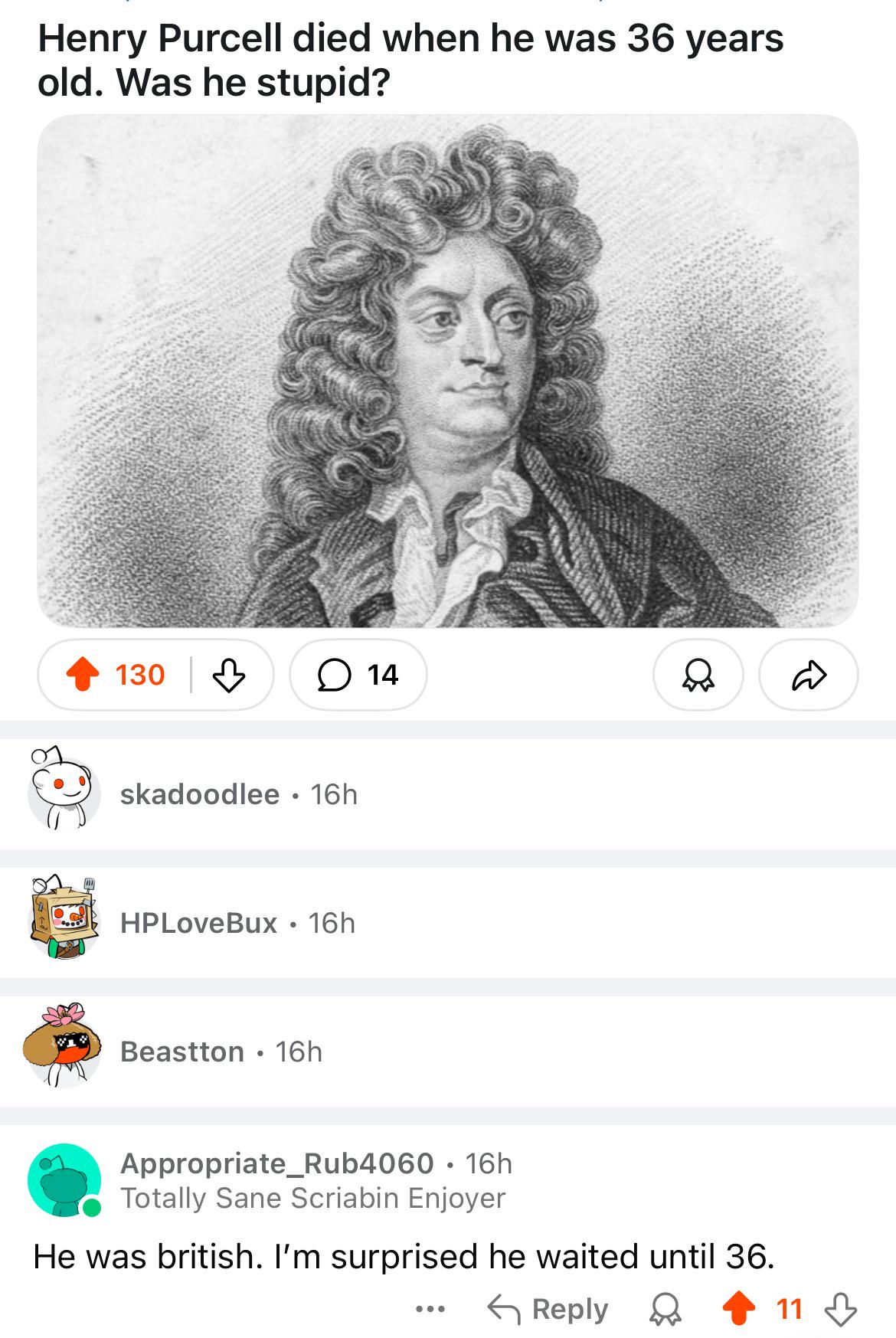Share the post via arrow icon

(809, 675)
